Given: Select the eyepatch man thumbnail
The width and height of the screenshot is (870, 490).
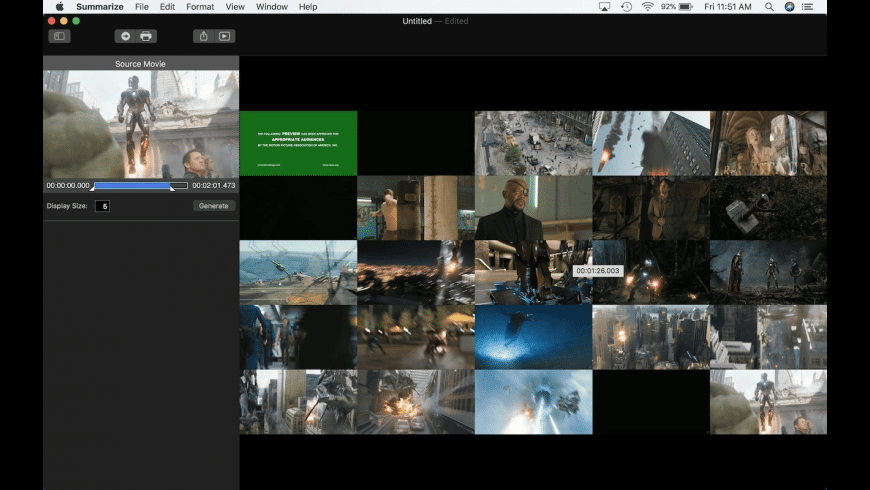Looking at the screenshot, I should (x=534, y=208).
